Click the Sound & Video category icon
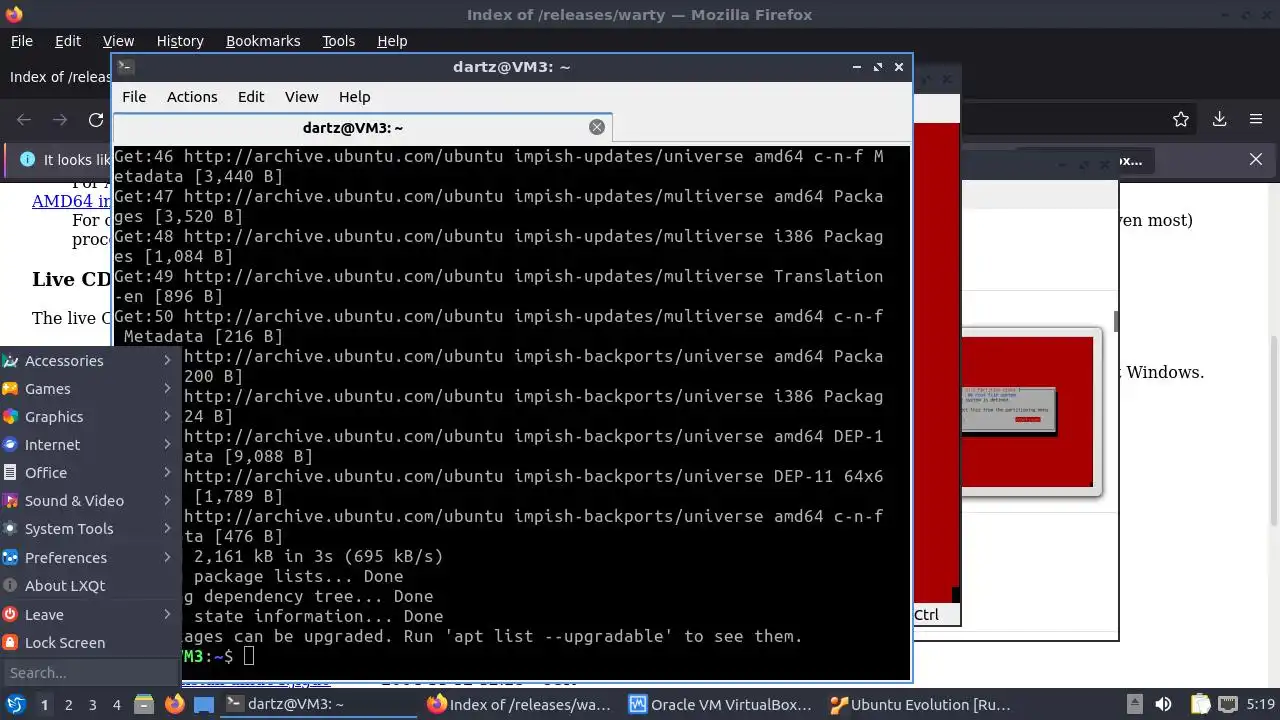The height and width of the screenshot is (720, 1280). click(10, 500)
